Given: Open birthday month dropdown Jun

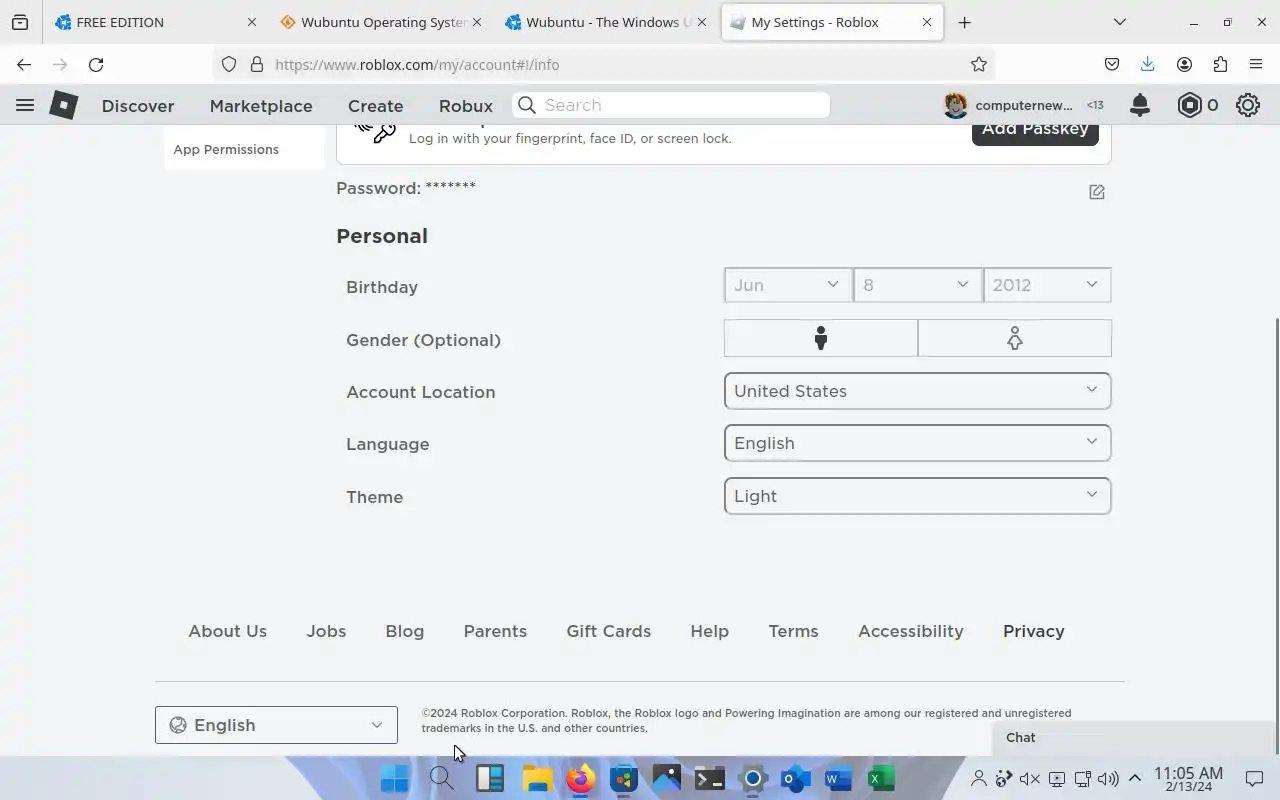Looking at the screenshot, I should click(x=788, y=285).
